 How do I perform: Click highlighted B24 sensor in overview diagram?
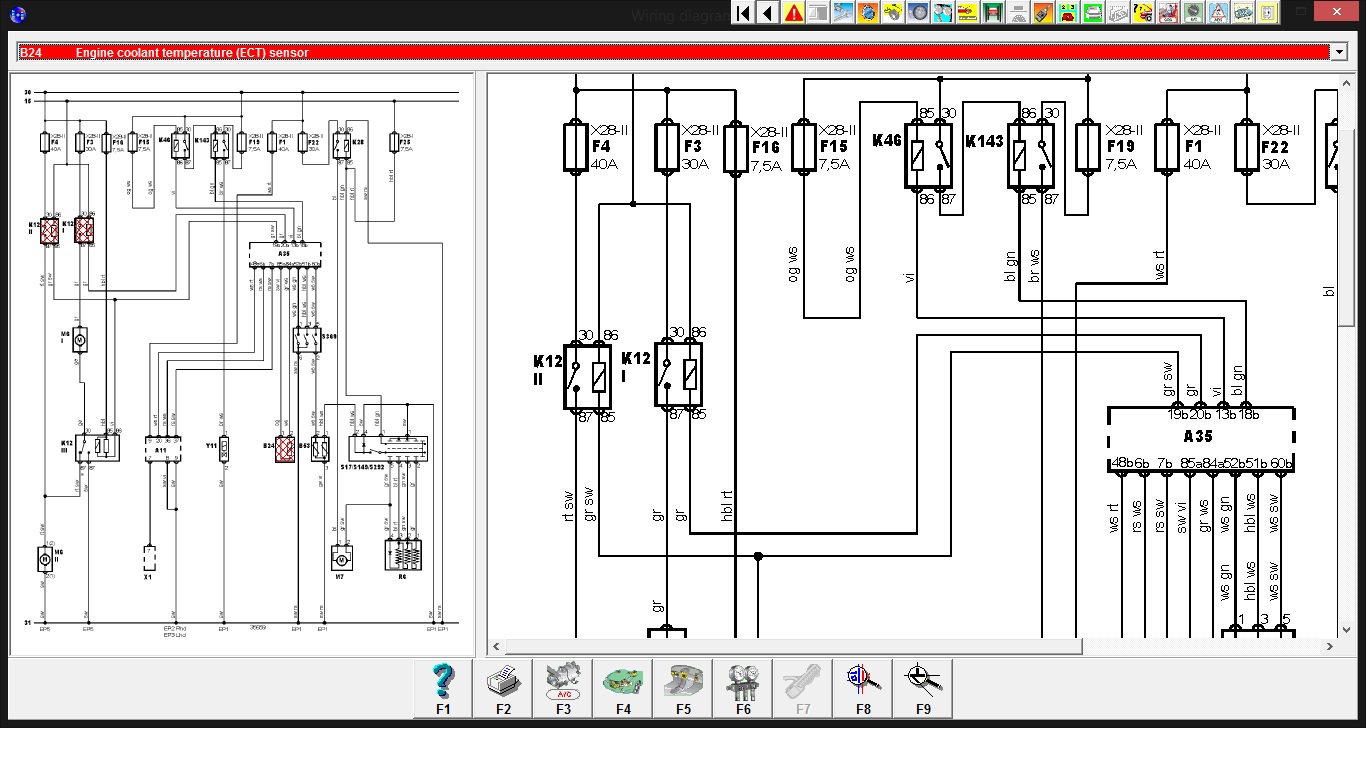tap(285, 449)
